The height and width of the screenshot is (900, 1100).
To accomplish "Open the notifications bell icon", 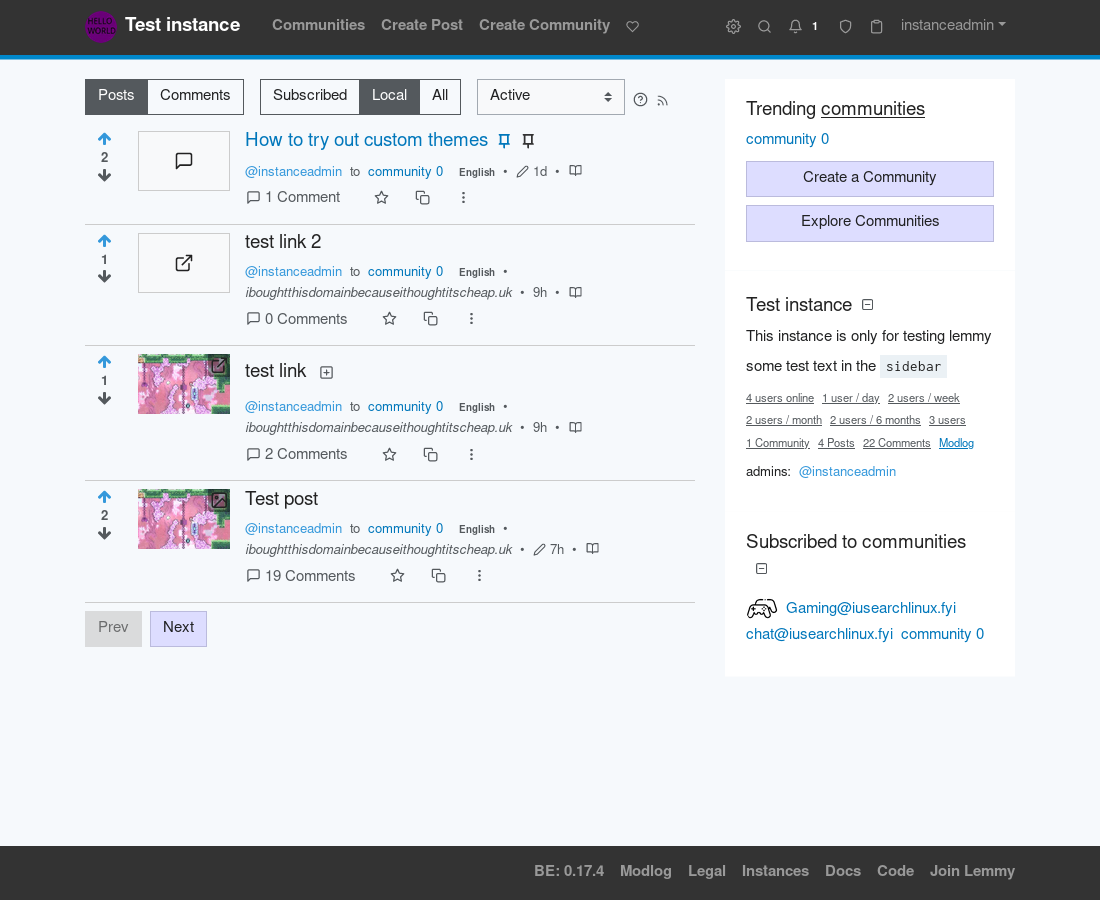I will click(797, 26).
